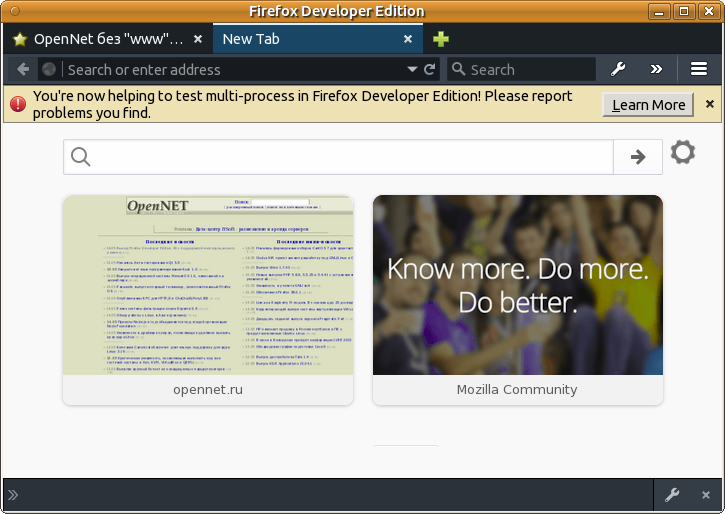Reload the page with the refresh icon

tap(429, 69)
